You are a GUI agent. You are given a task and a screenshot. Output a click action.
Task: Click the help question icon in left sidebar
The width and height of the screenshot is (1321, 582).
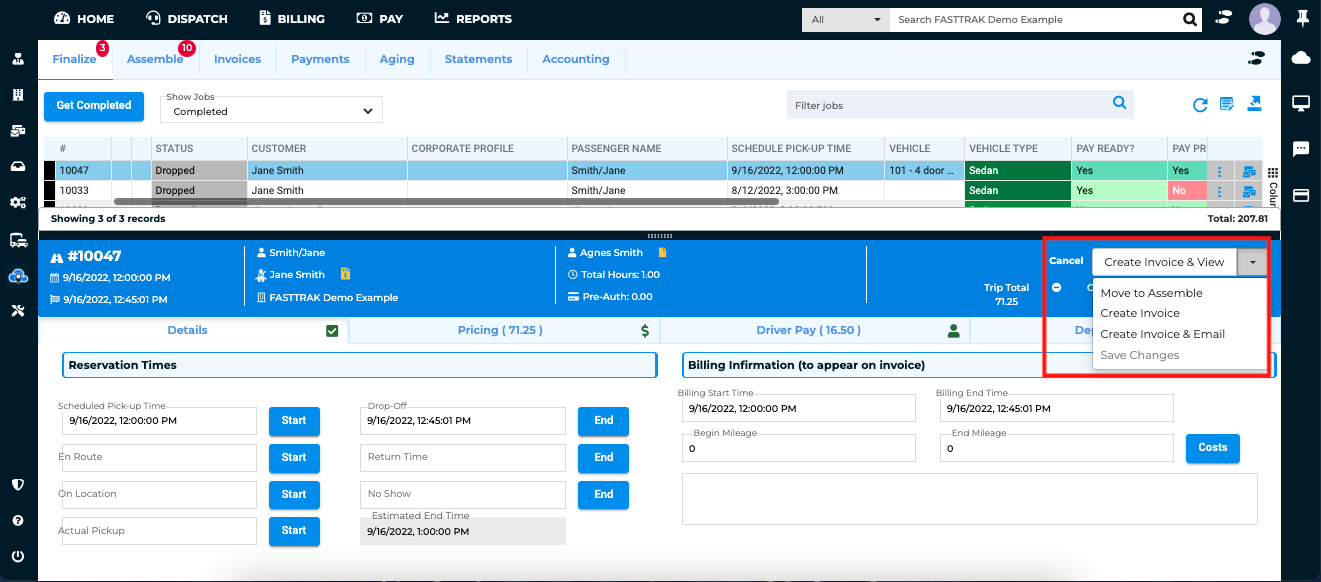pos(18,520)
